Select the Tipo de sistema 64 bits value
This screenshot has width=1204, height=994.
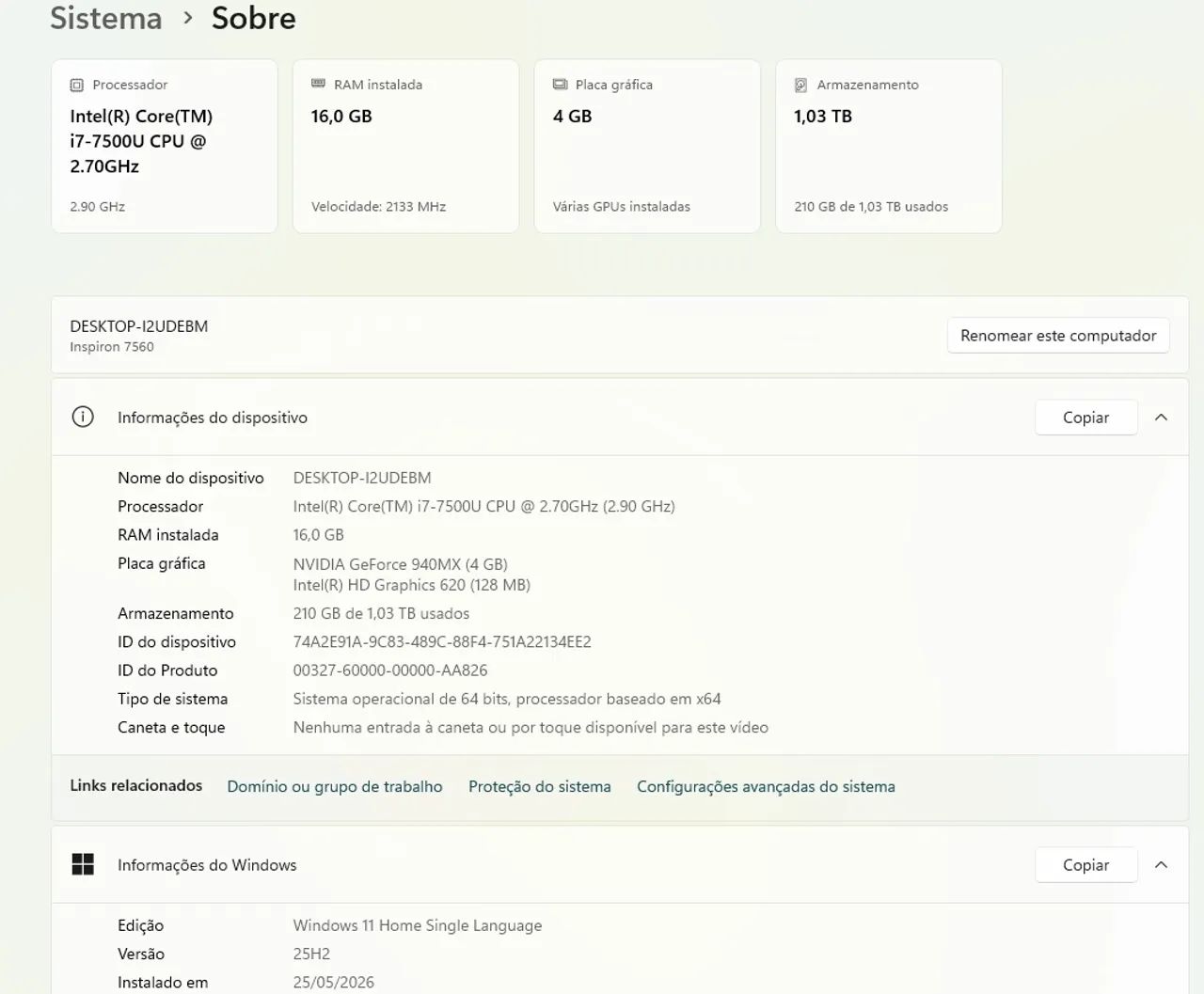coord(507,699)
